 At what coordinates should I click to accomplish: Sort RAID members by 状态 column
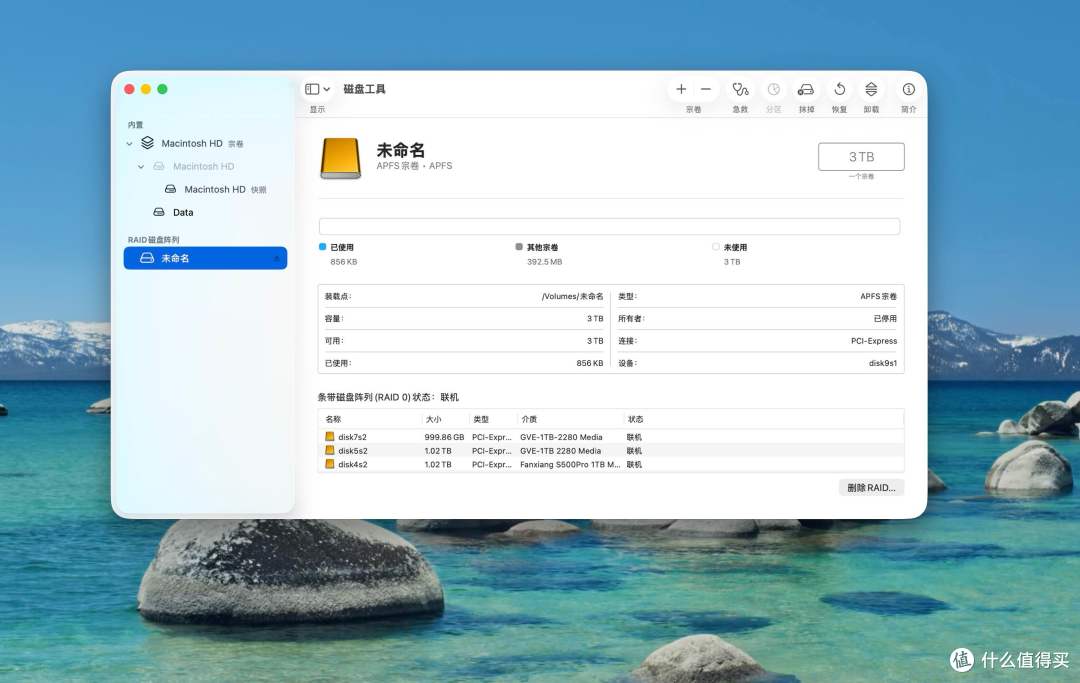point(763,419)
